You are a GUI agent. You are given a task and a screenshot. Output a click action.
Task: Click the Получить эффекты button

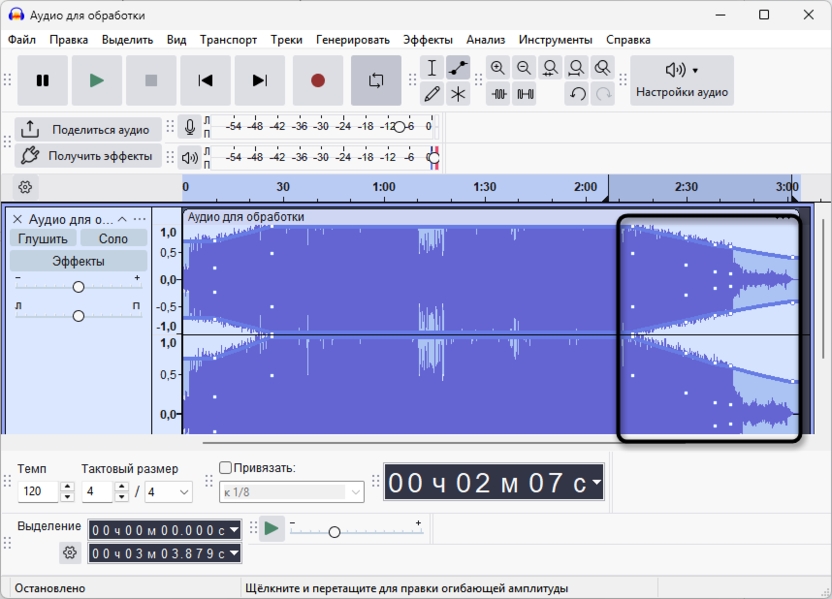point(88,156)
